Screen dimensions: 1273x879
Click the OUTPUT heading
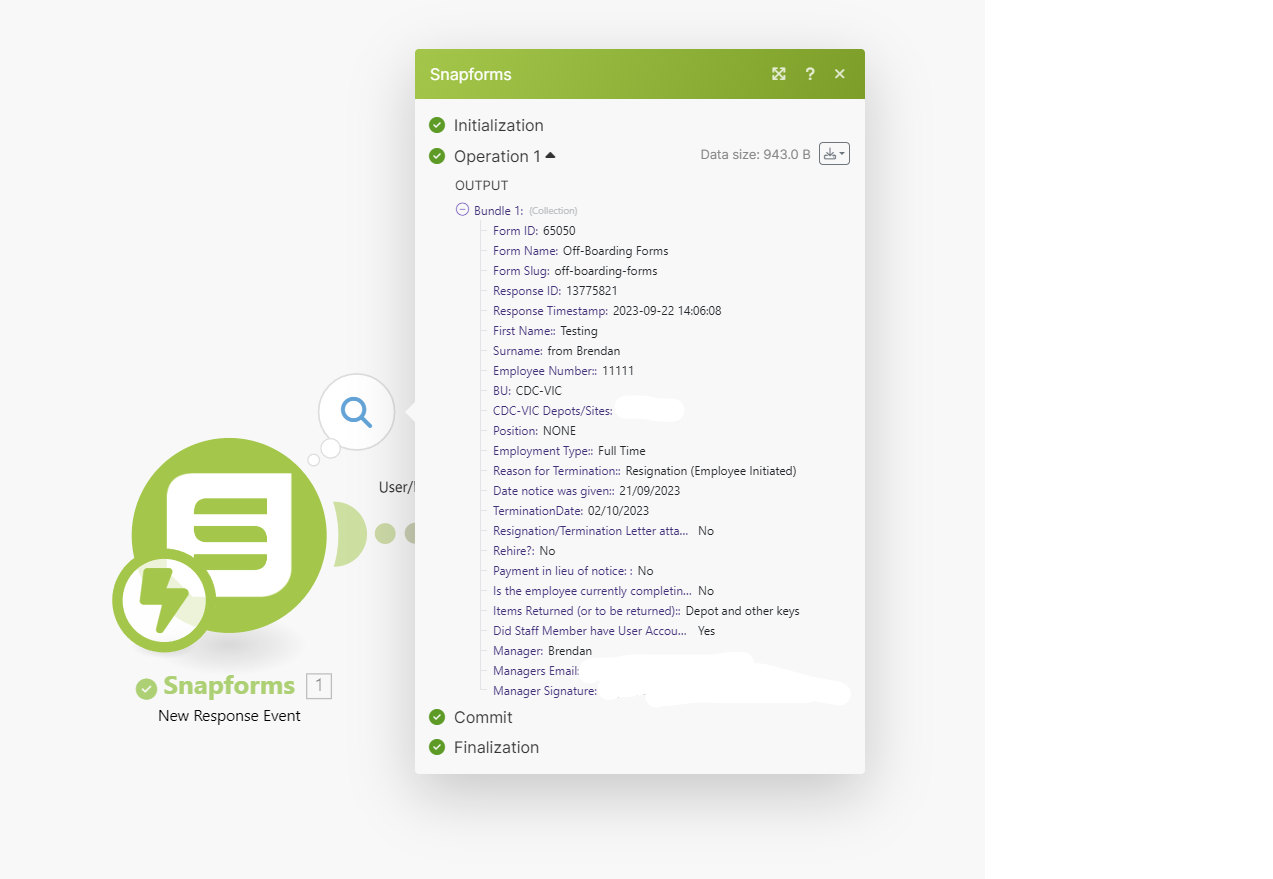click(482, 186)
